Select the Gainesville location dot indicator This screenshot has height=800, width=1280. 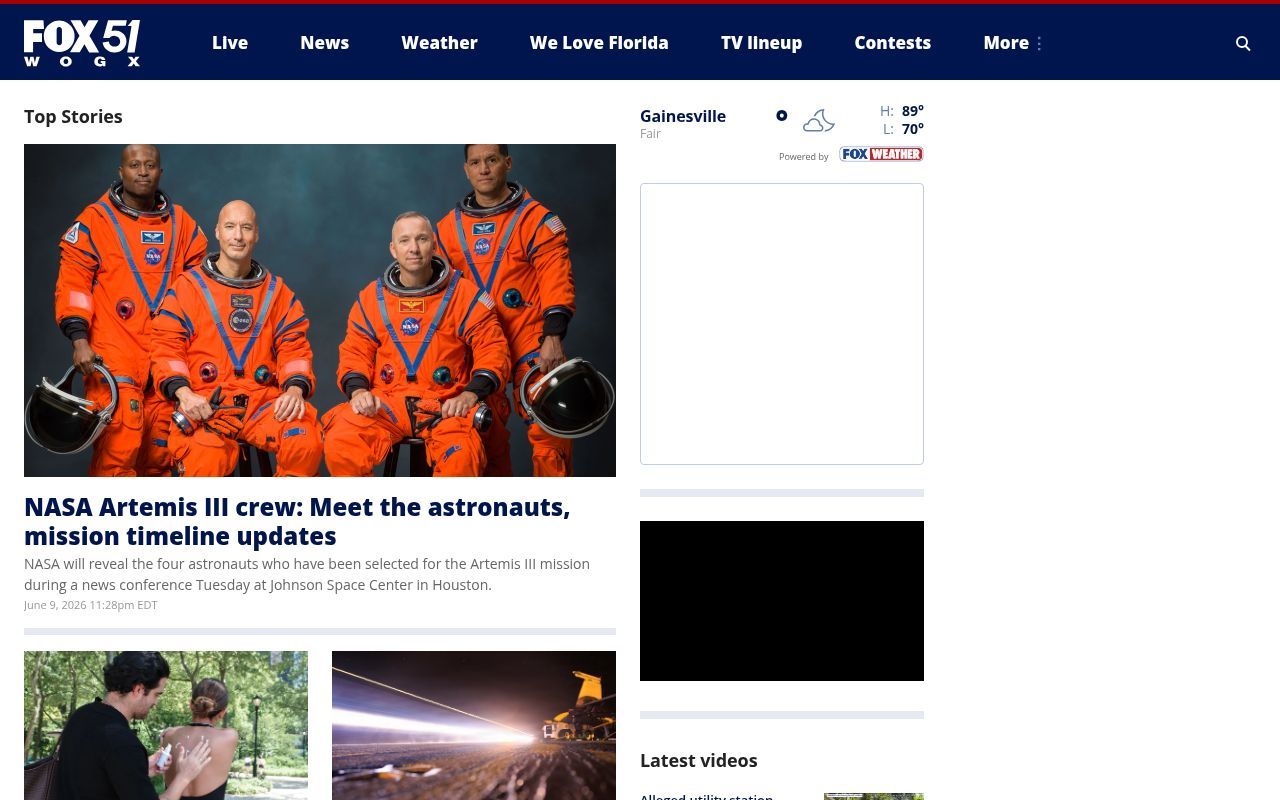point(782,116)
